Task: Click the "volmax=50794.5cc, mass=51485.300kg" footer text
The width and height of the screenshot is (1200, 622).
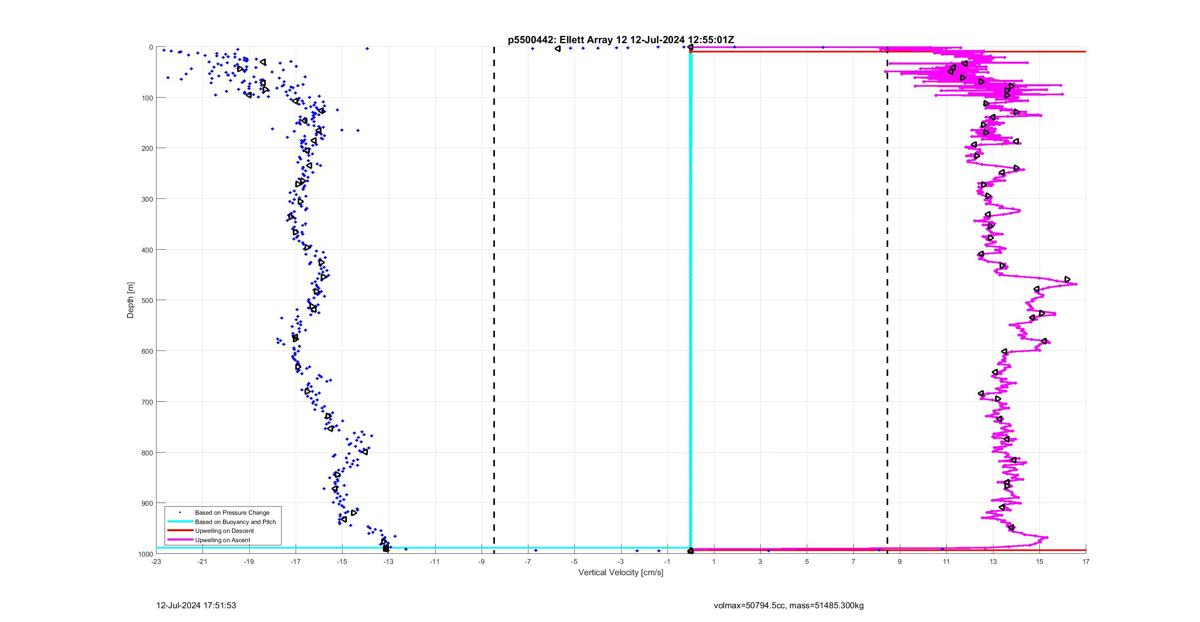Action: click(x=789, y=605)
